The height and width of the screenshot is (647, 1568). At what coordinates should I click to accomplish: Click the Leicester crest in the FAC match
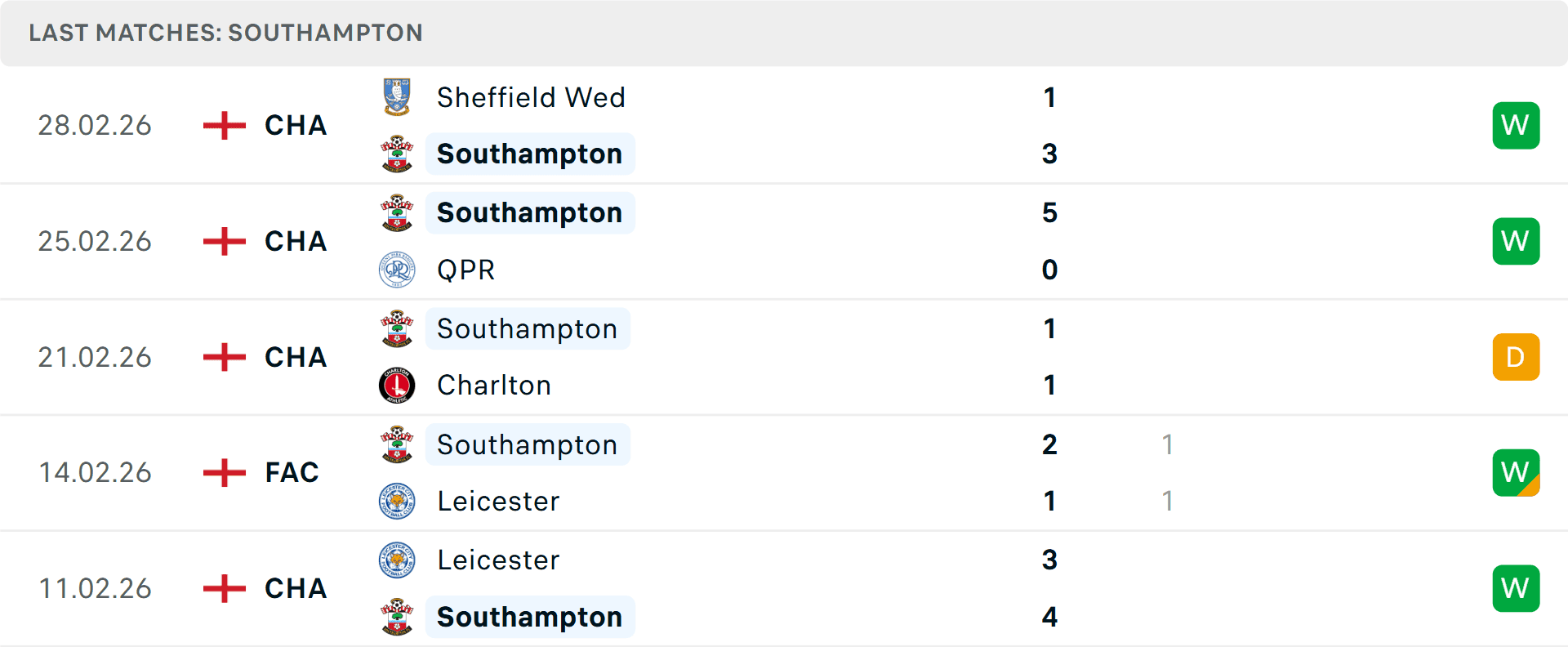click(397, 501)
